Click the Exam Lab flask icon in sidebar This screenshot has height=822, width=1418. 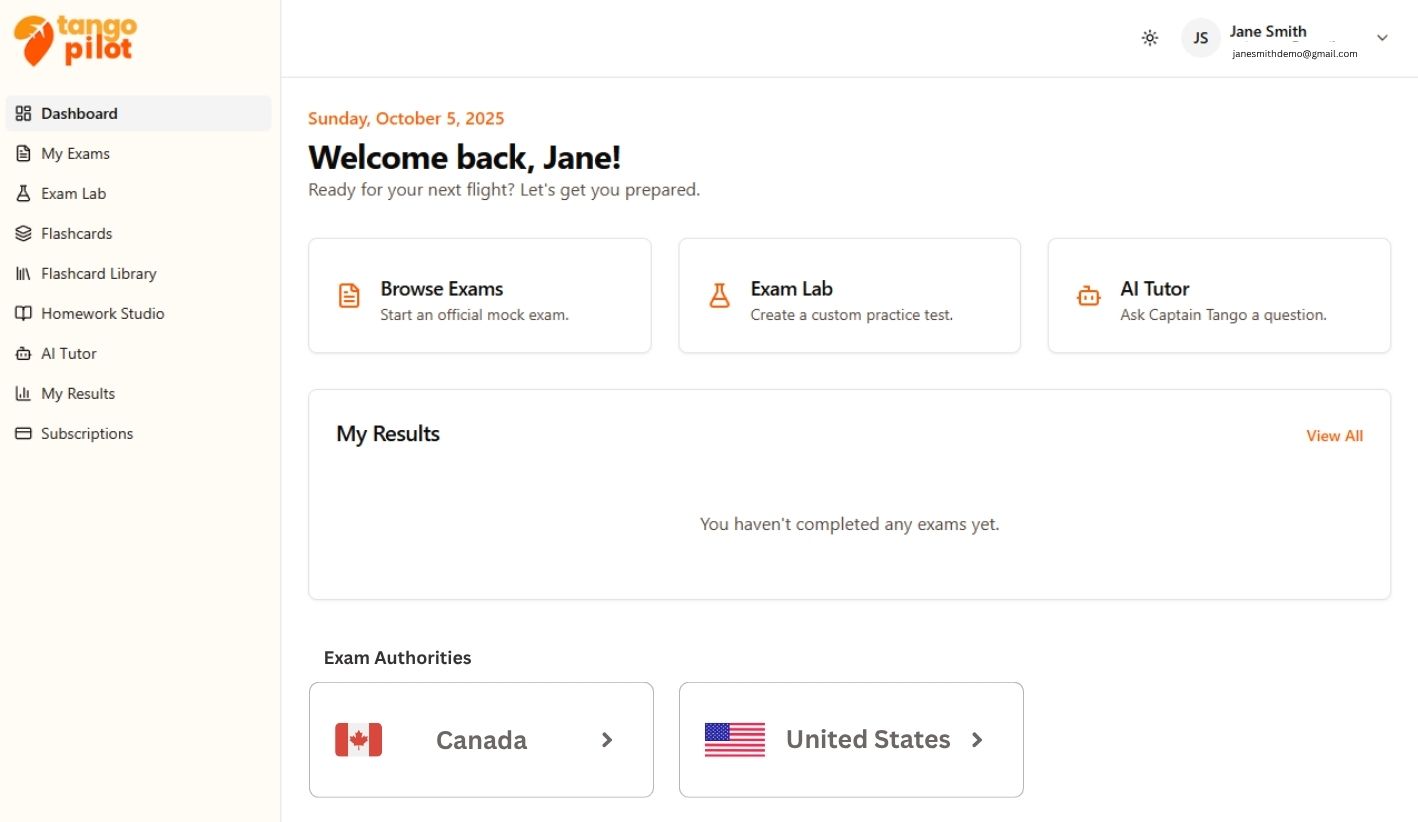[x=24, y=194]
